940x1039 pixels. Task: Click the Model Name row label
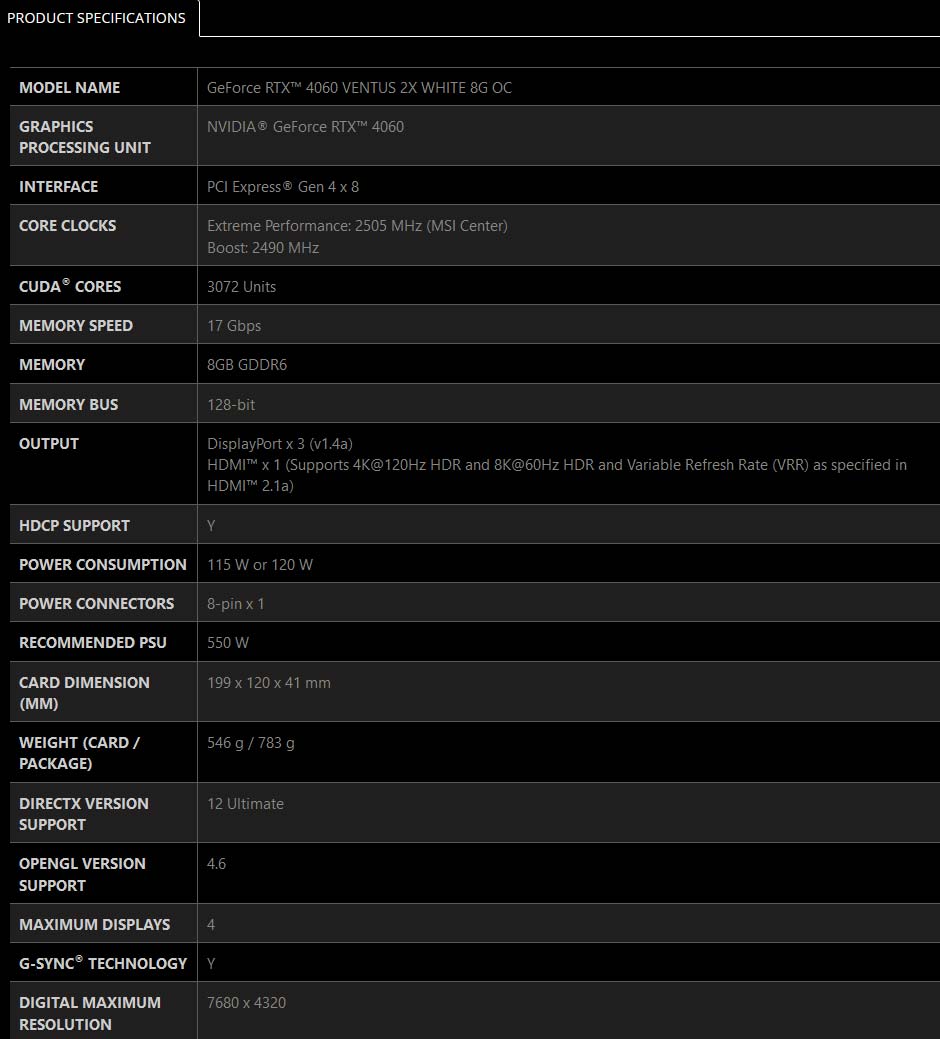(x=70, y=88)
